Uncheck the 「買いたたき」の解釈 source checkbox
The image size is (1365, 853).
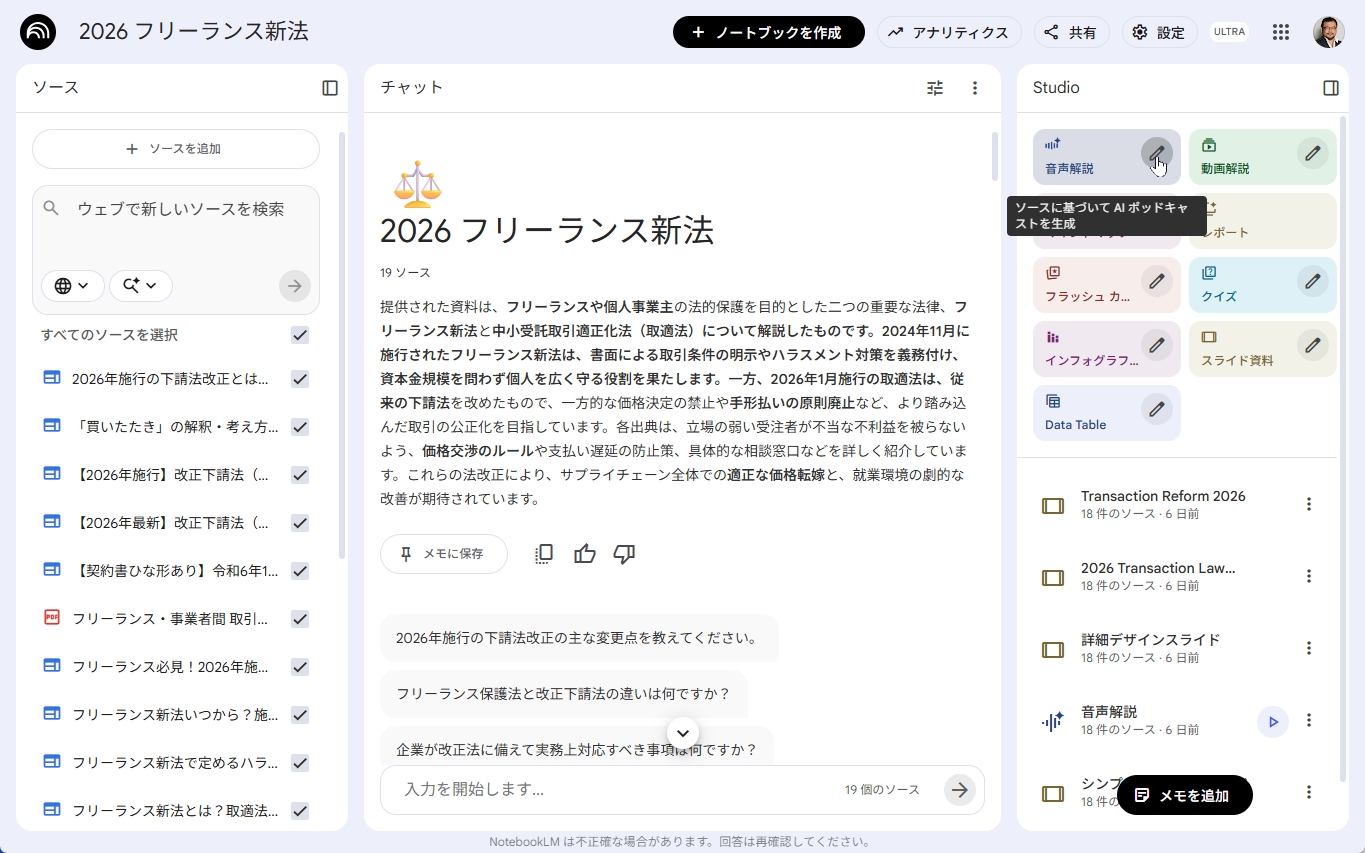[x=299, y=427]
